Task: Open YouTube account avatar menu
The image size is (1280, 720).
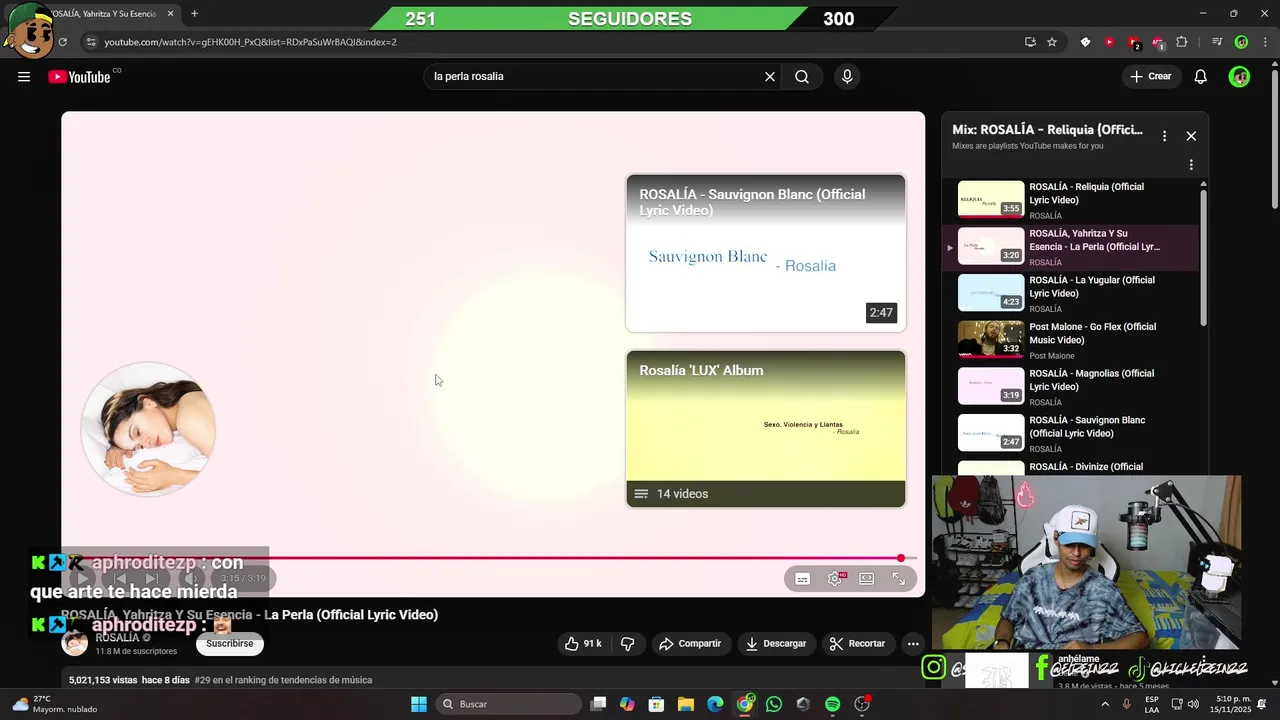Action: (1240, 77)
